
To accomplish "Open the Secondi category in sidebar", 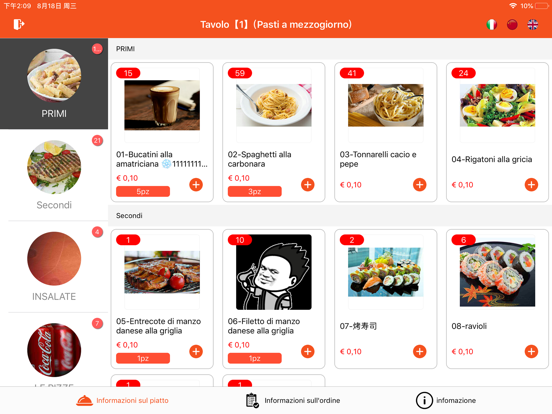I will tap(54, 175).
